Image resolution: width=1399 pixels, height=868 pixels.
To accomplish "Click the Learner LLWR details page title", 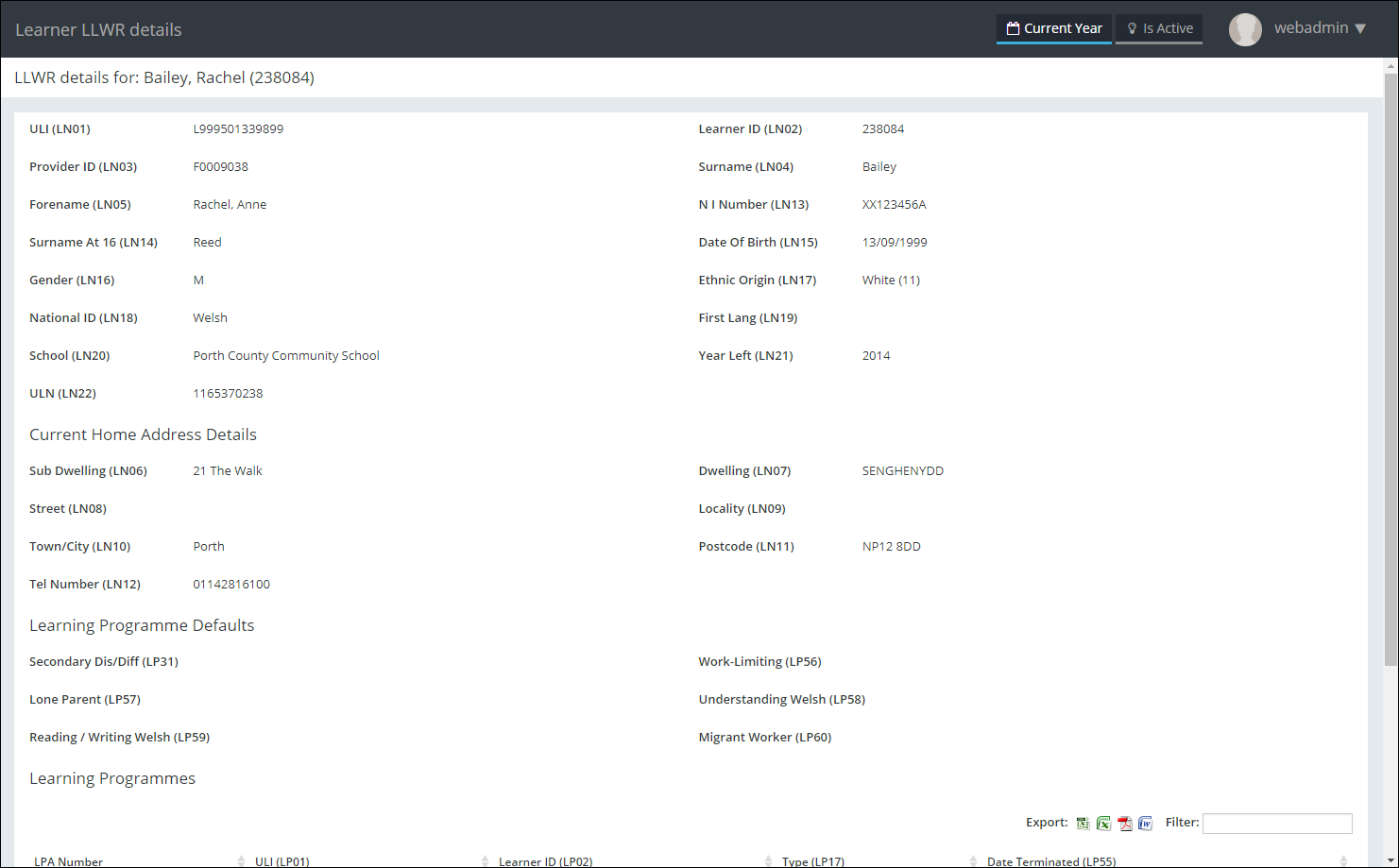I will pos(98,29).
